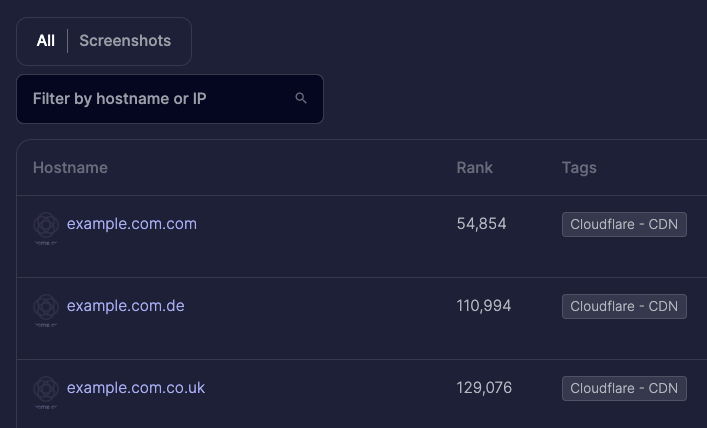Click the Cloudflare - CDN tag for example.com.co.uk
This screenshot has width=707, height=428.
tap(624, 388)
